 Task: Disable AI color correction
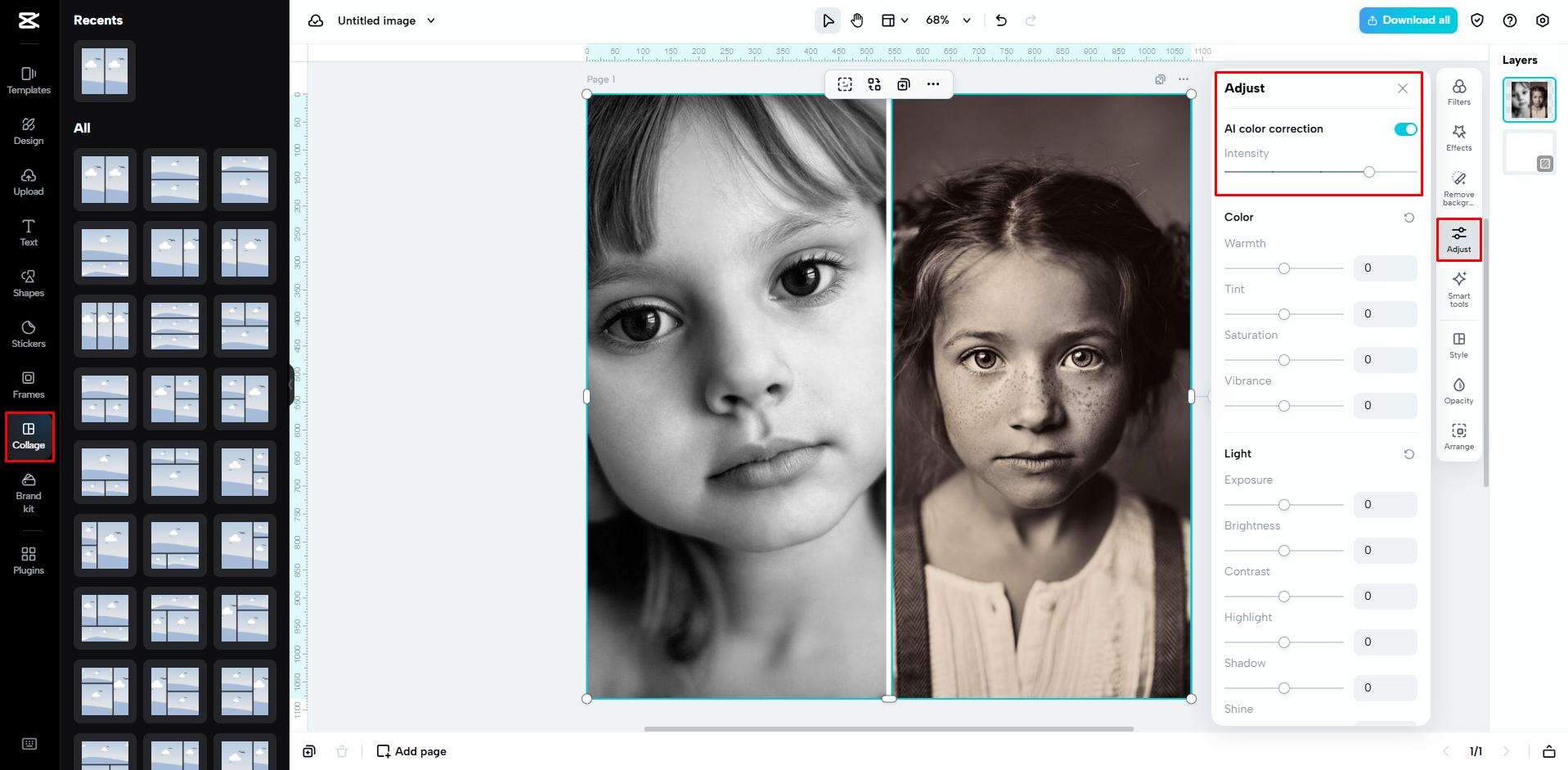[x=1405, y=128]
